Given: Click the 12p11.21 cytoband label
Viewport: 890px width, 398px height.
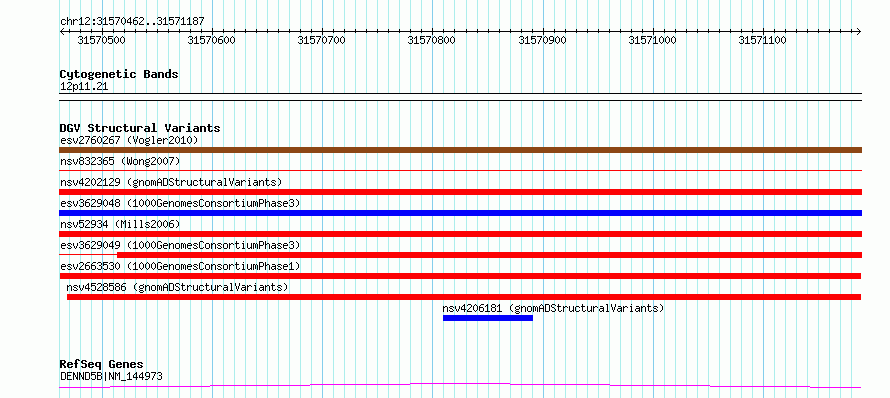Looking at the screenshot, I should (84, 87).
